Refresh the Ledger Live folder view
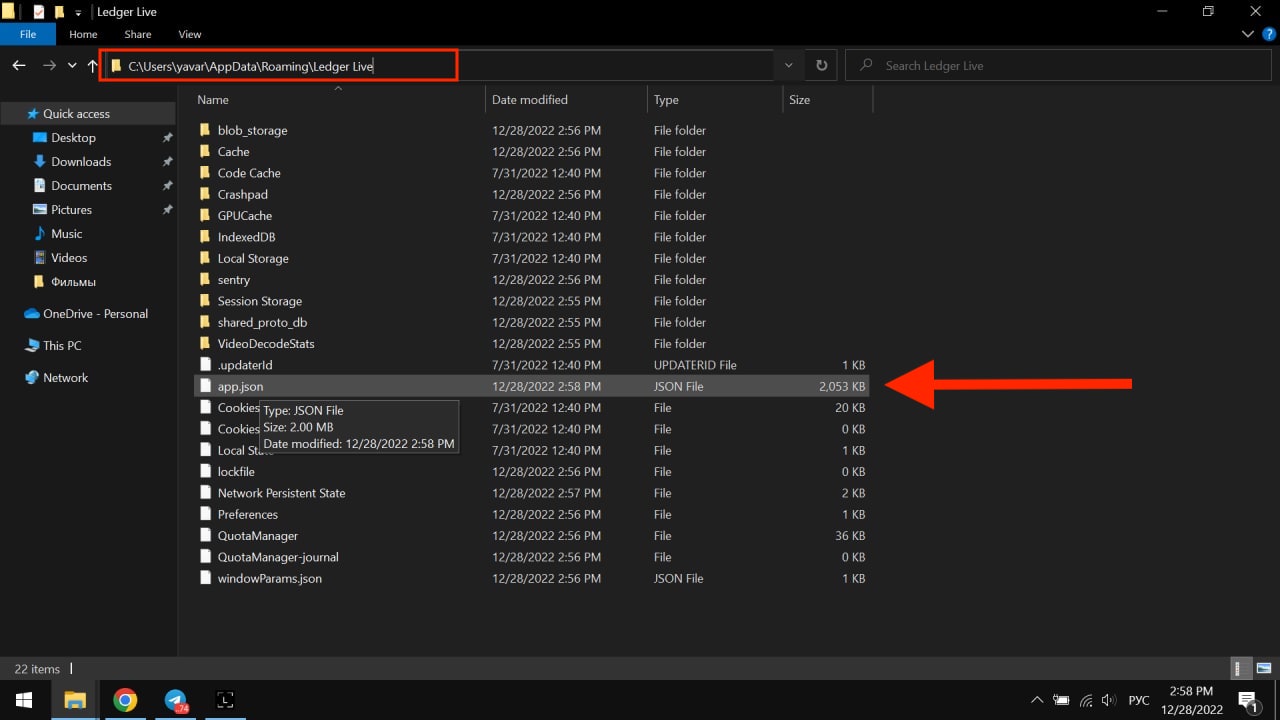The height and width of the screenshot is (720, 1280). pyautogui.click(x=821, y=65)
